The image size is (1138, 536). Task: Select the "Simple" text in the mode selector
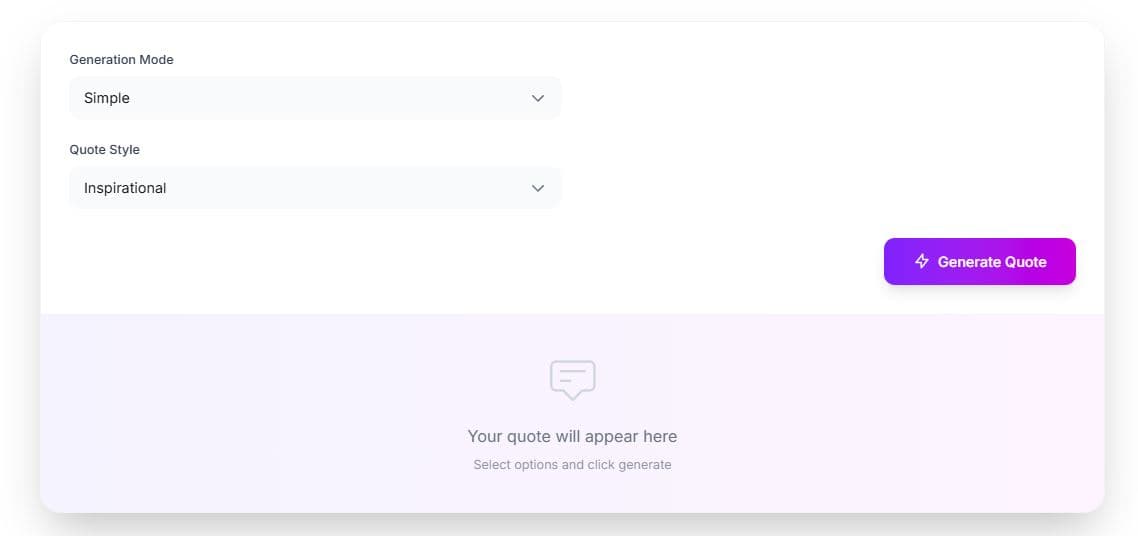click(107, 98)
